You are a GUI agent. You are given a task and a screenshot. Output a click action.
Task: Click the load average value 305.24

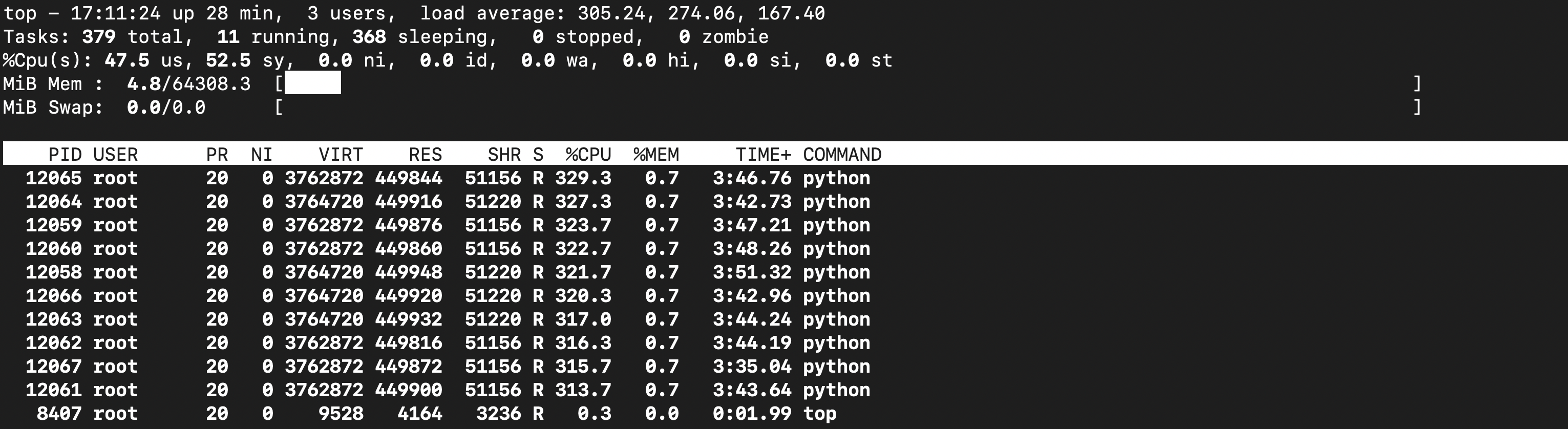pos(611,13)
